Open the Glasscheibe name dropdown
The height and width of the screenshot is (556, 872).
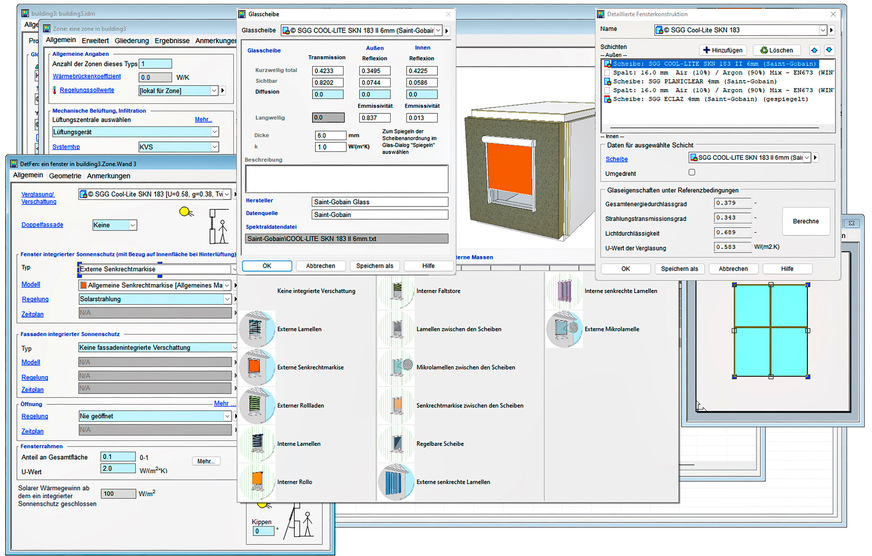[x=438, y=31]
